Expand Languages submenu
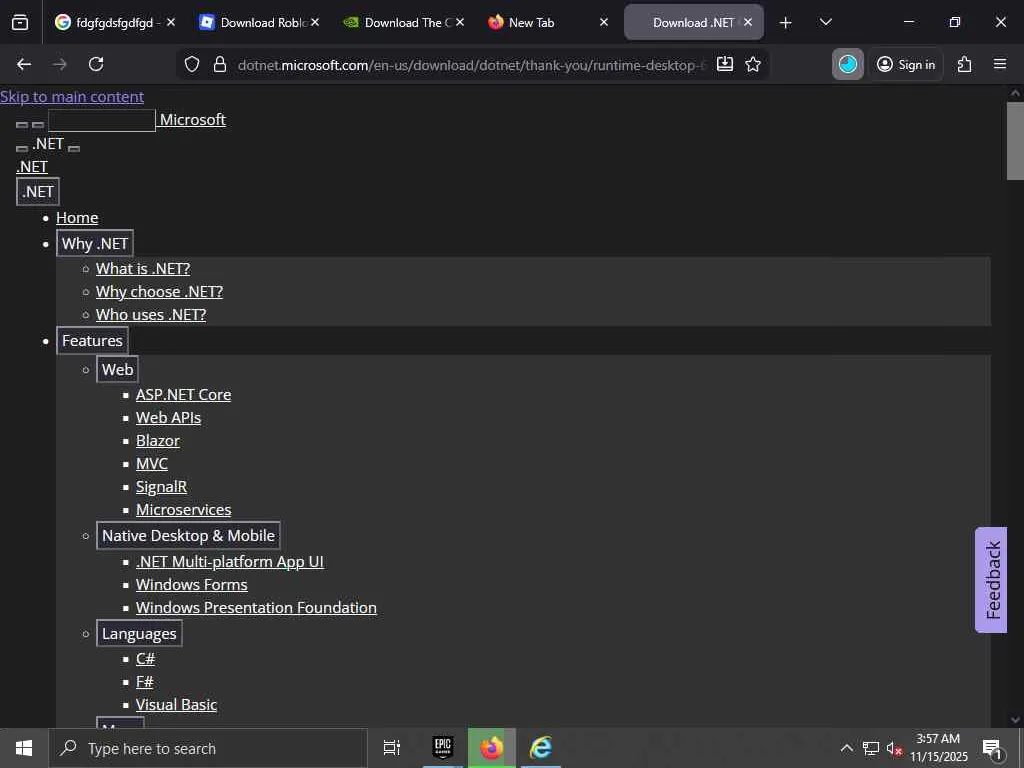 [x=139, y=633]
